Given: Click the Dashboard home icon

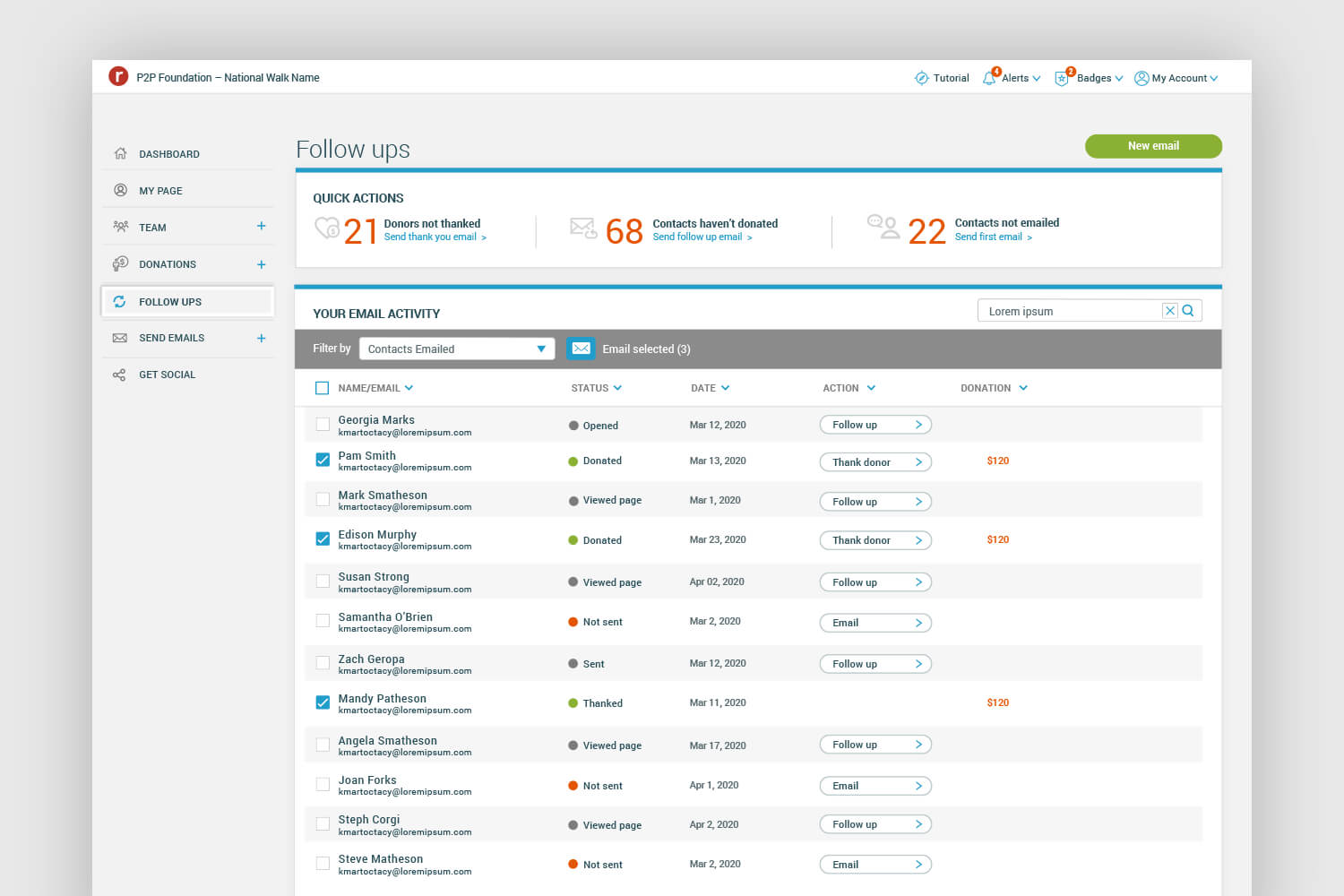Looking at the screenshot, I should click(x=120, y=154).
